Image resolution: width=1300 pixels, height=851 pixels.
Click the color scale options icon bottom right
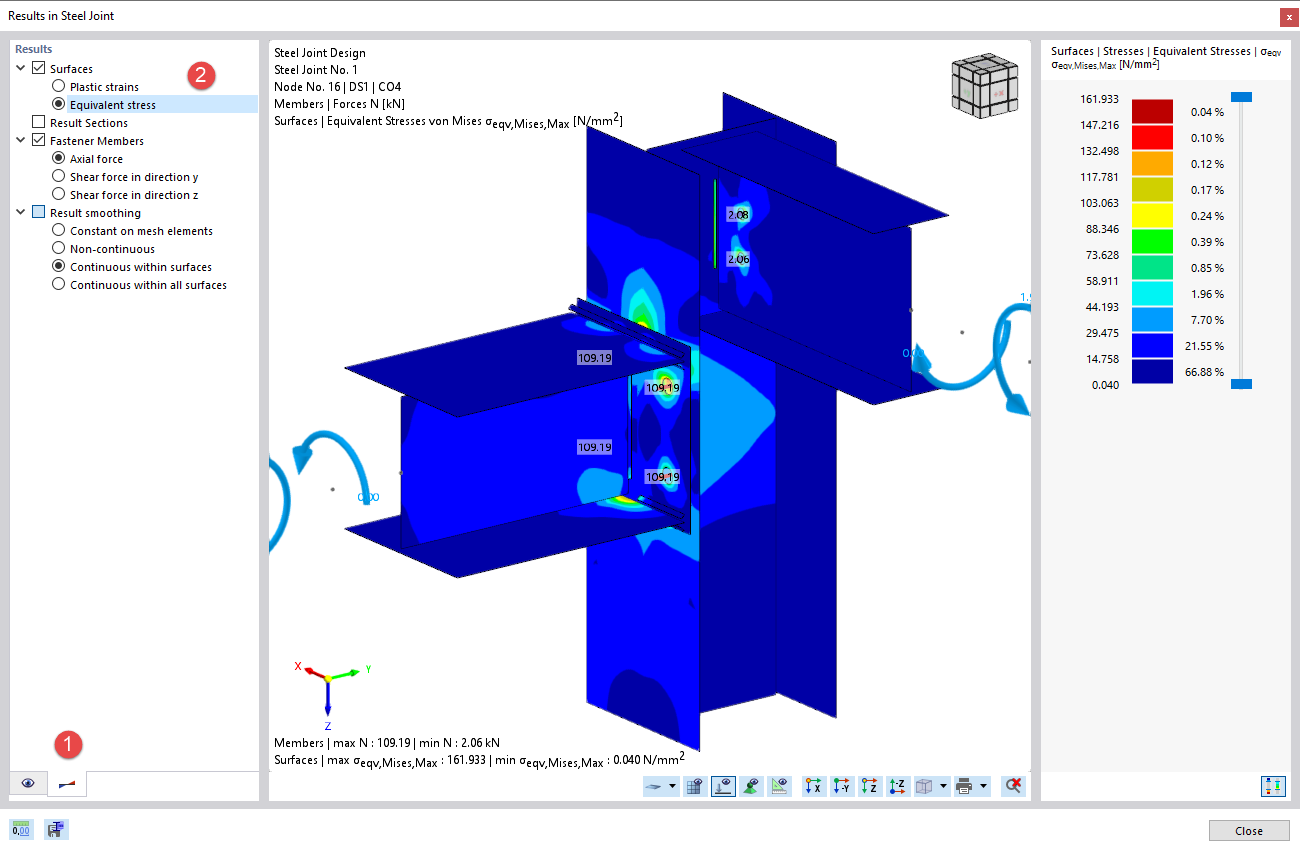(x=1274, y=787)
